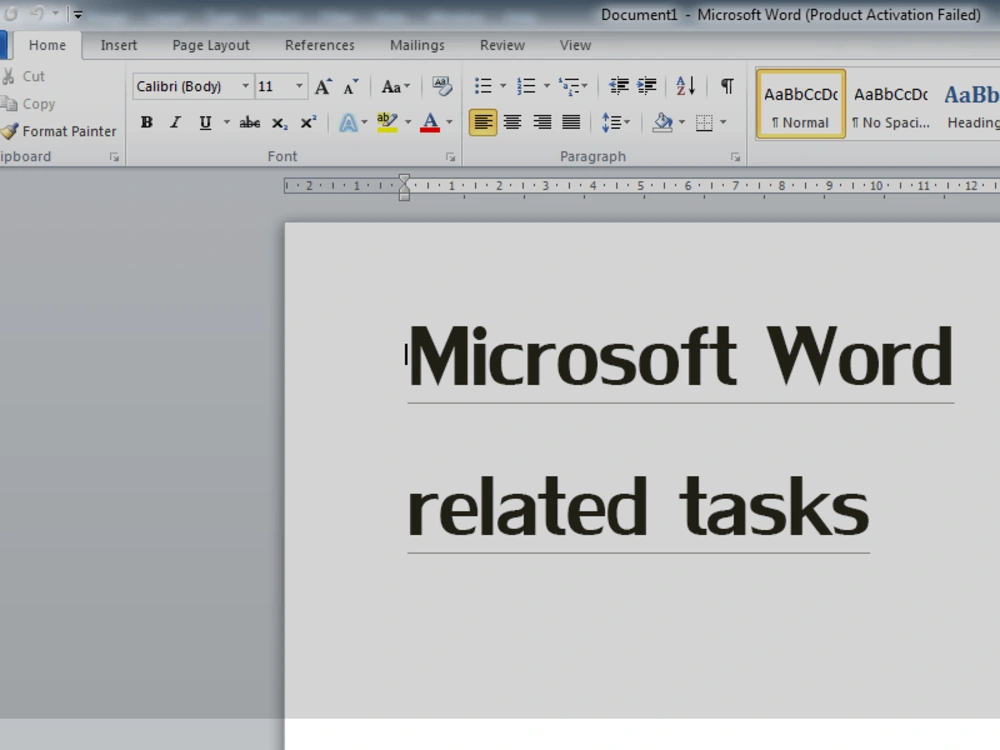Screen dimensions: 1000x750
Task: Toggle Show/Hide paragraph marks
Action: coord(727,86)
